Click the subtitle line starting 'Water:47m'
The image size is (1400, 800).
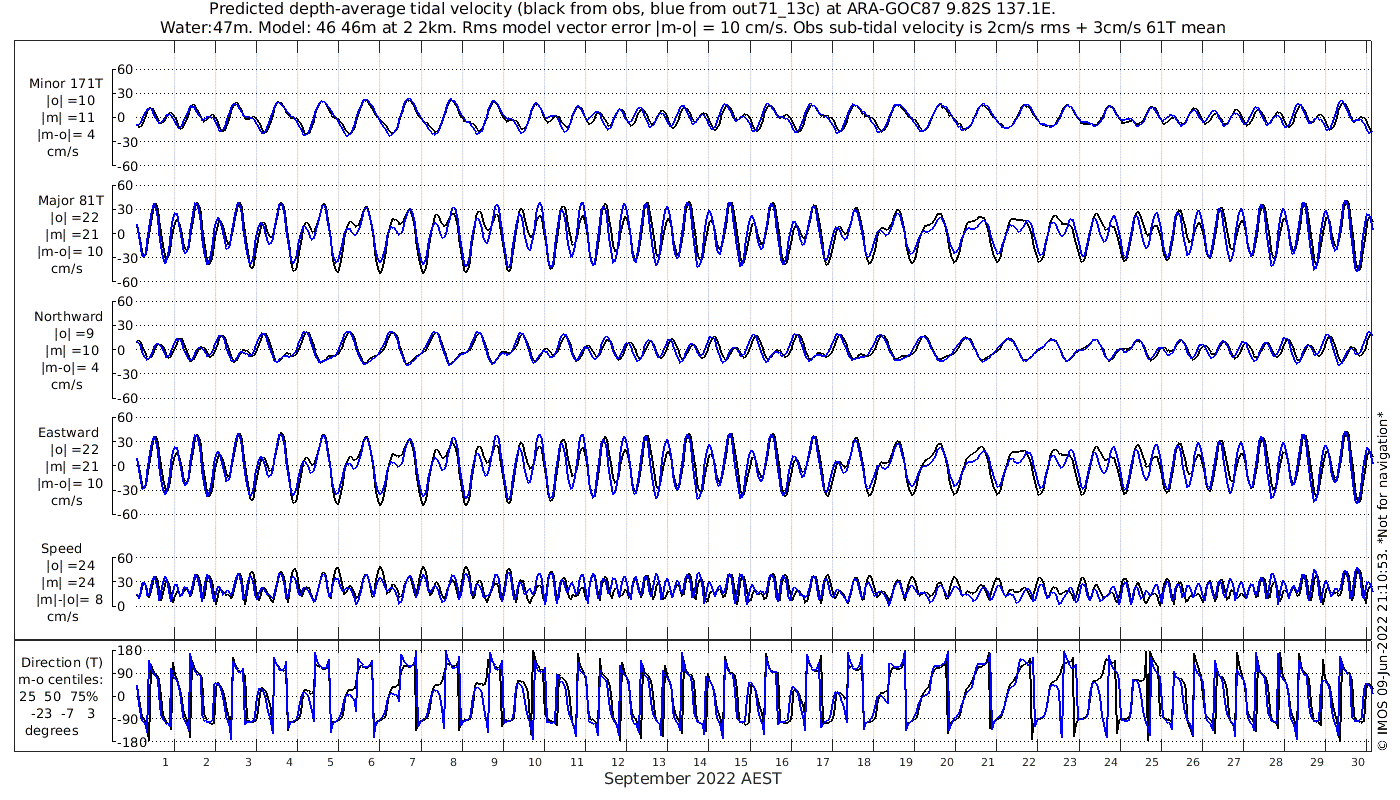pos(692,27)
